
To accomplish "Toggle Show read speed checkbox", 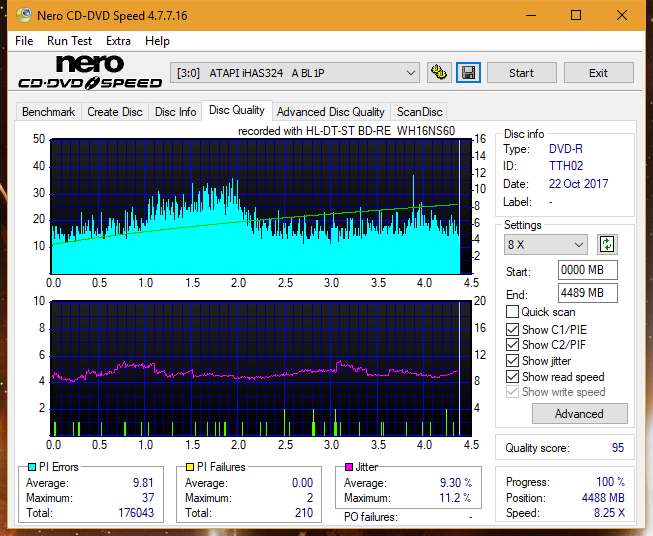I will [x=512, y=376].
